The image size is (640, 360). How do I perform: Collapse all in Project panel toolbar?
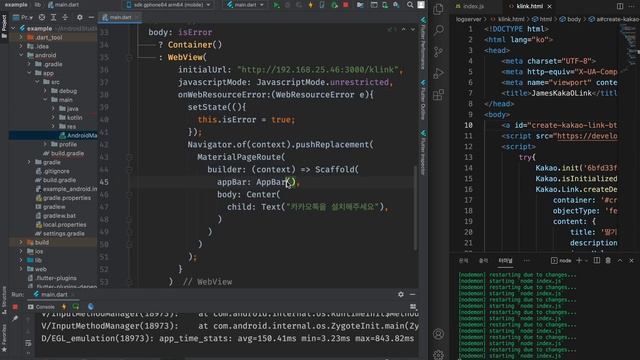point(65,18)
